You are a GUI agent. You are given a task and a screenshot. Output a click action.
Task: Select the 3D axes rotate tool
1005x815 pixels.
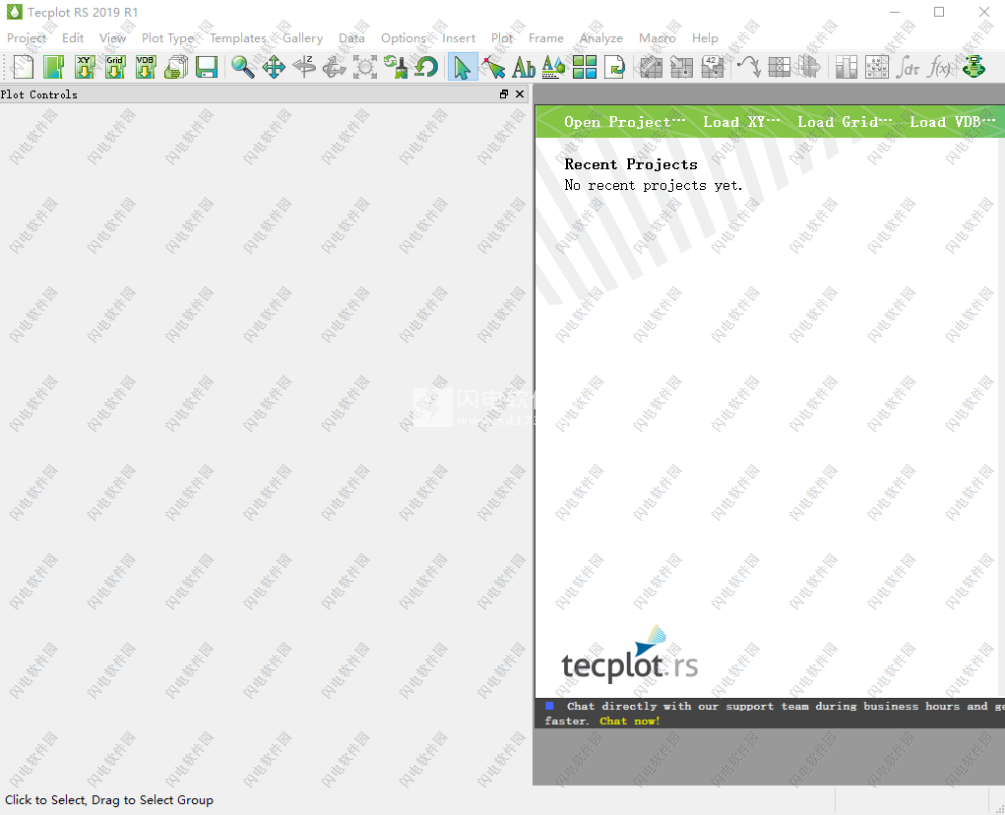pos(334,67)
